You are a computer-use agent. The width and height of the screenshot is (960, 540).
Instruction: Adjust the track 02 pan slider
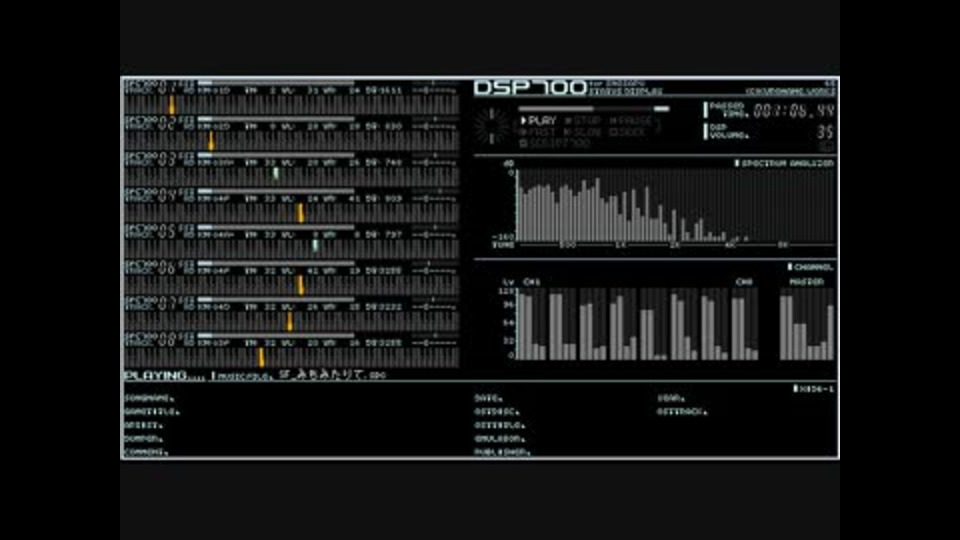pos(434,126)
